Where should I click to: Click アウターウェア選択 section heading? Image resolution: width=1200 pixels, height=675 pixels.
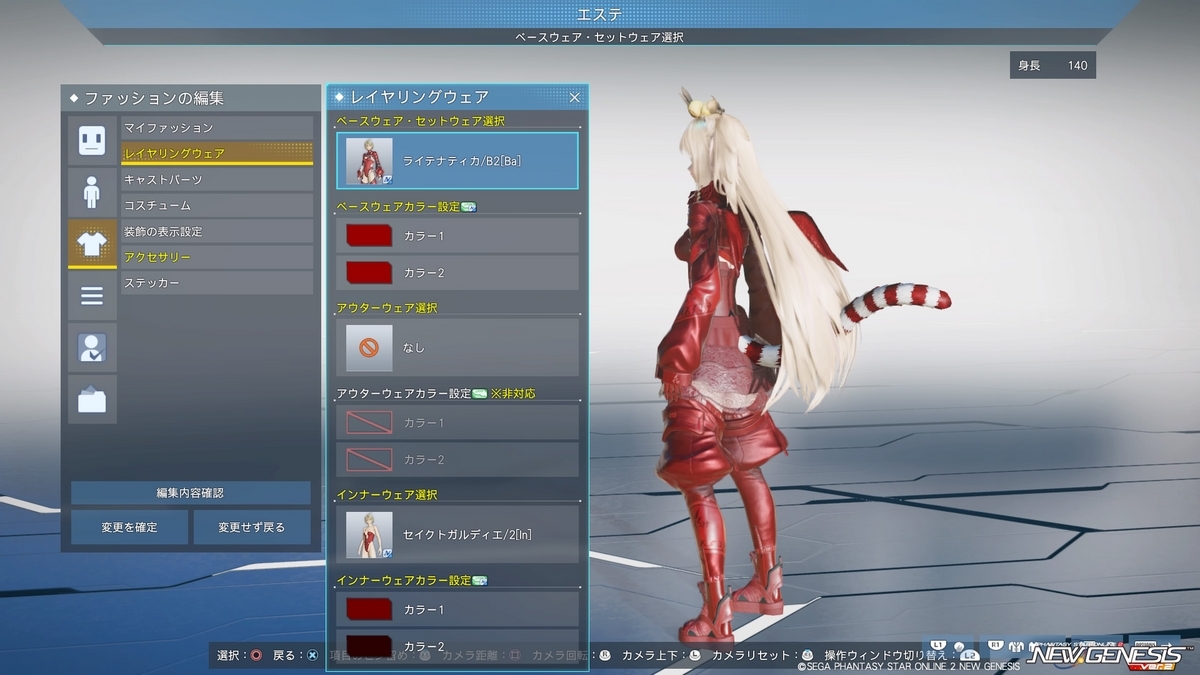(387, 308)
